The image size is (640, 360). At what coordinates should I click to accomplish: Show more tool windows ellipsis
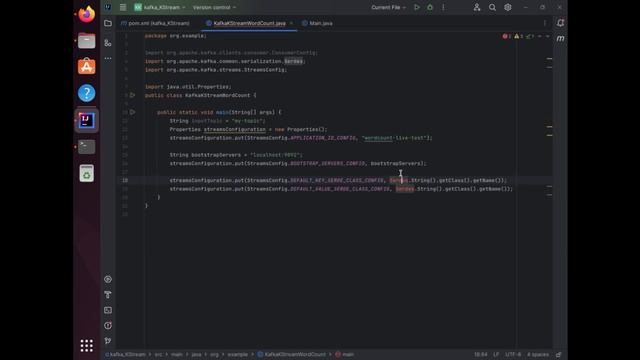(x=108, y=58)
